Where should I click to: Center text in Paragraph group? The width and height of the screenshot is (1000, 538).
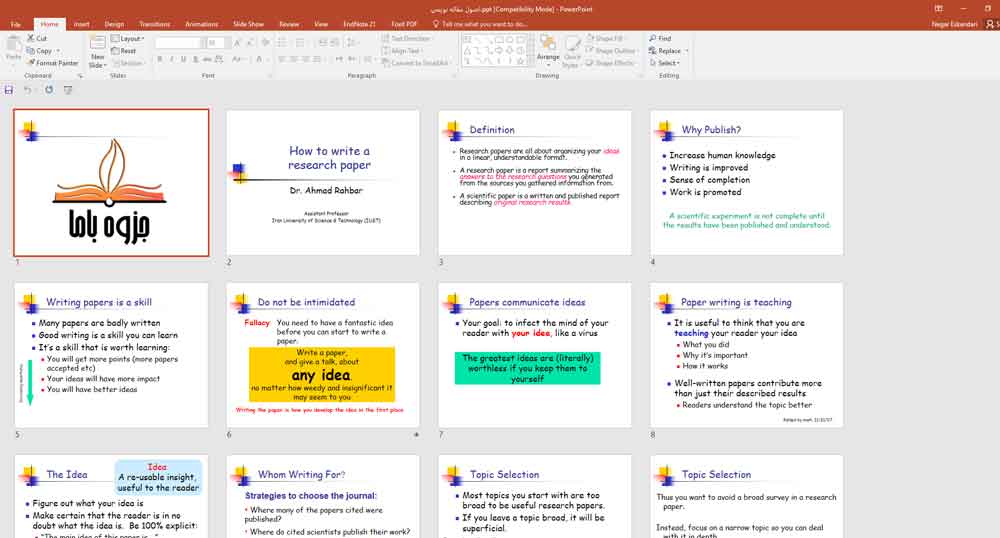294,59
